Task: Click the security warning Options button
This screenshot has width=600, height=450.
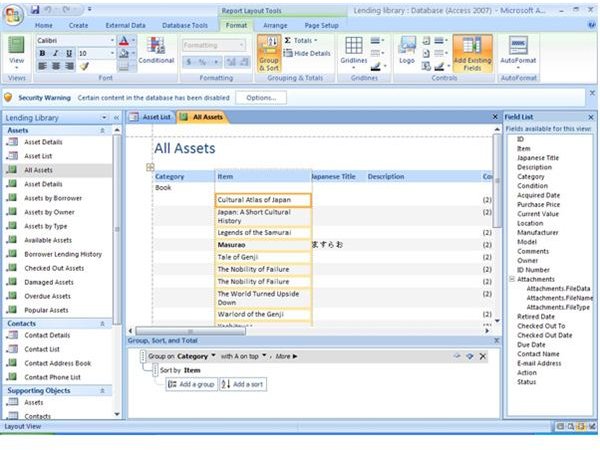Action: 261,98
